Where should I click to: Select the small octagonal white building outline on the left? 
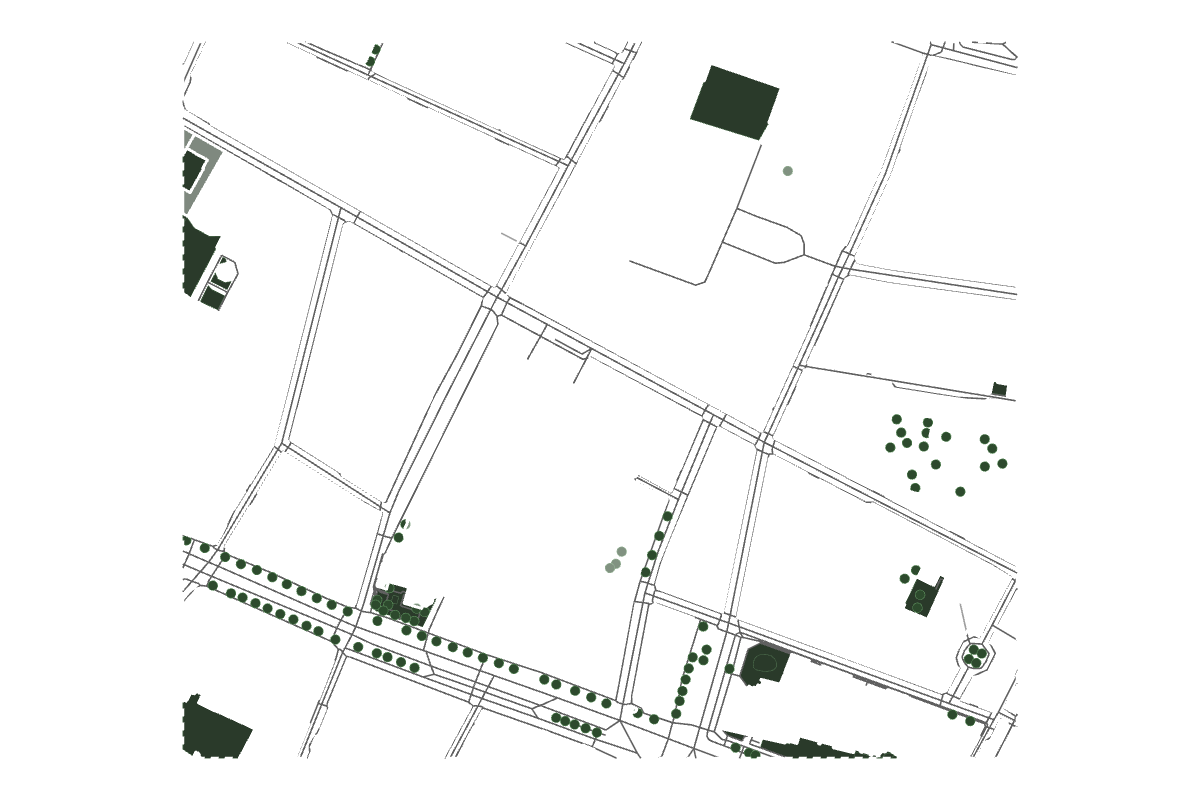(226, 271)
